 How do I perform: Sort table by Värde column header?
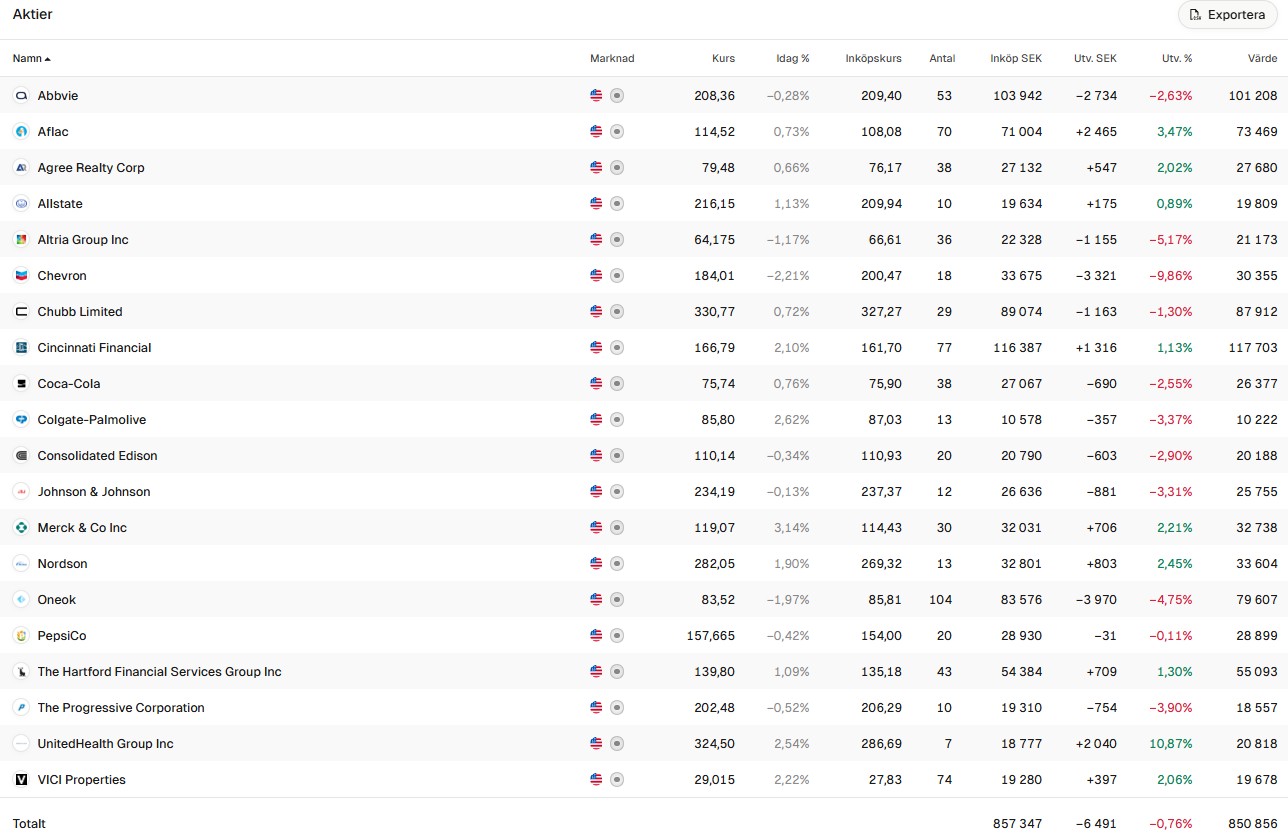[1262, 58]
